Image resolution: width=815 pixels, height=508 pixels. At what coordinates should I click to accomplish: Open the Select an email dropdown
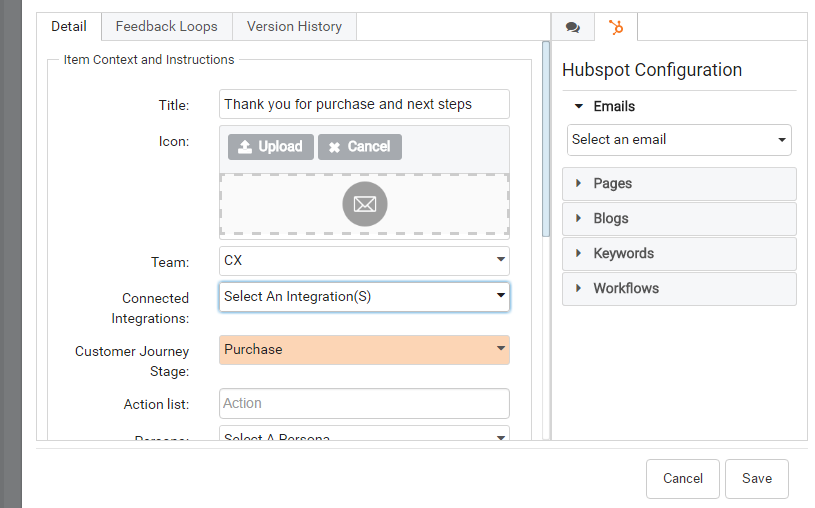(679, 140)
